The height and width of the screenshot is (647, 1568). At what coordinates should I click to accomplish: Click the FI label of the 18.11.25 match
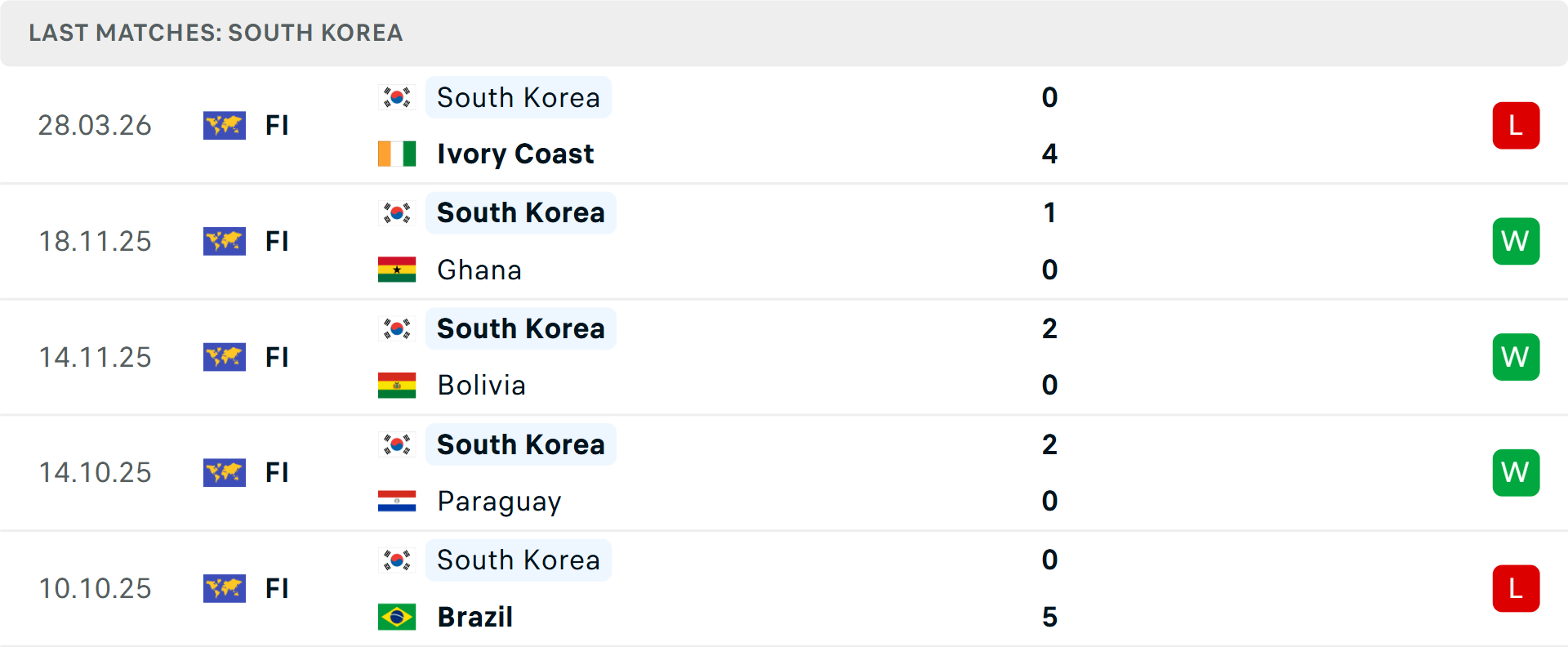tap(277, 241)
